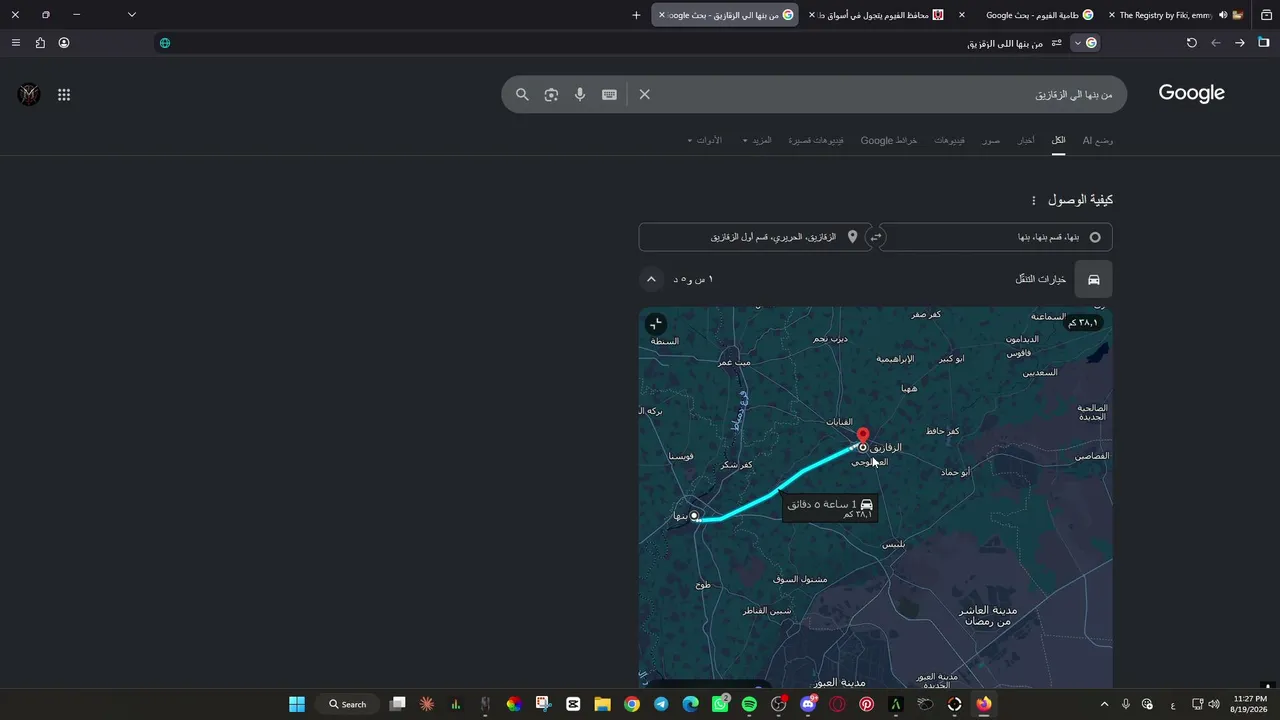Image resolution: width=1280 pixels, height=720 pixels.
Task: Clear the search query with X
Action: click(x=645, y=94)
